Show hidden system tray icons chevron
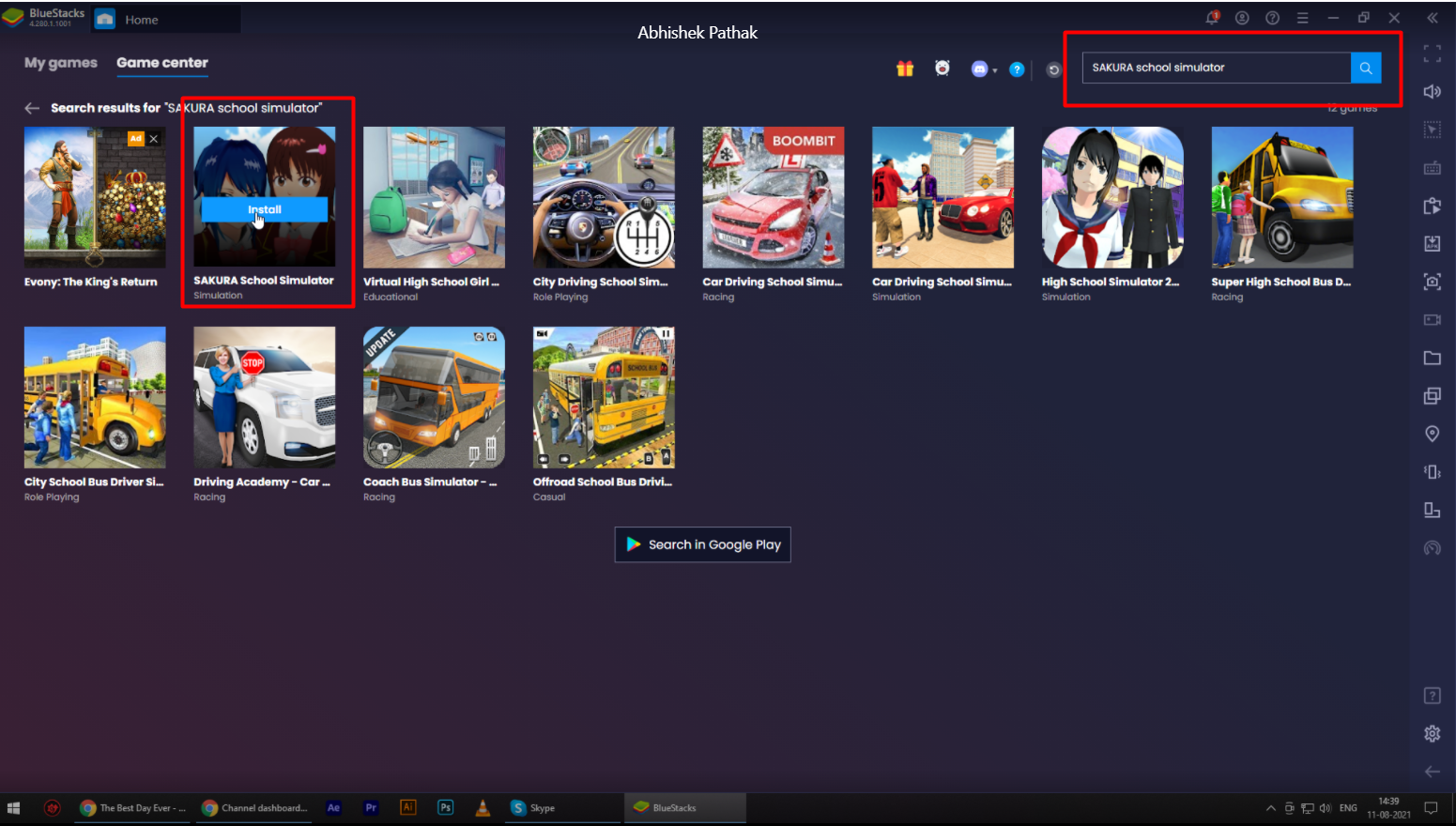The width and height of the screenshot is (1456, 826). [x=1271, y=808]
